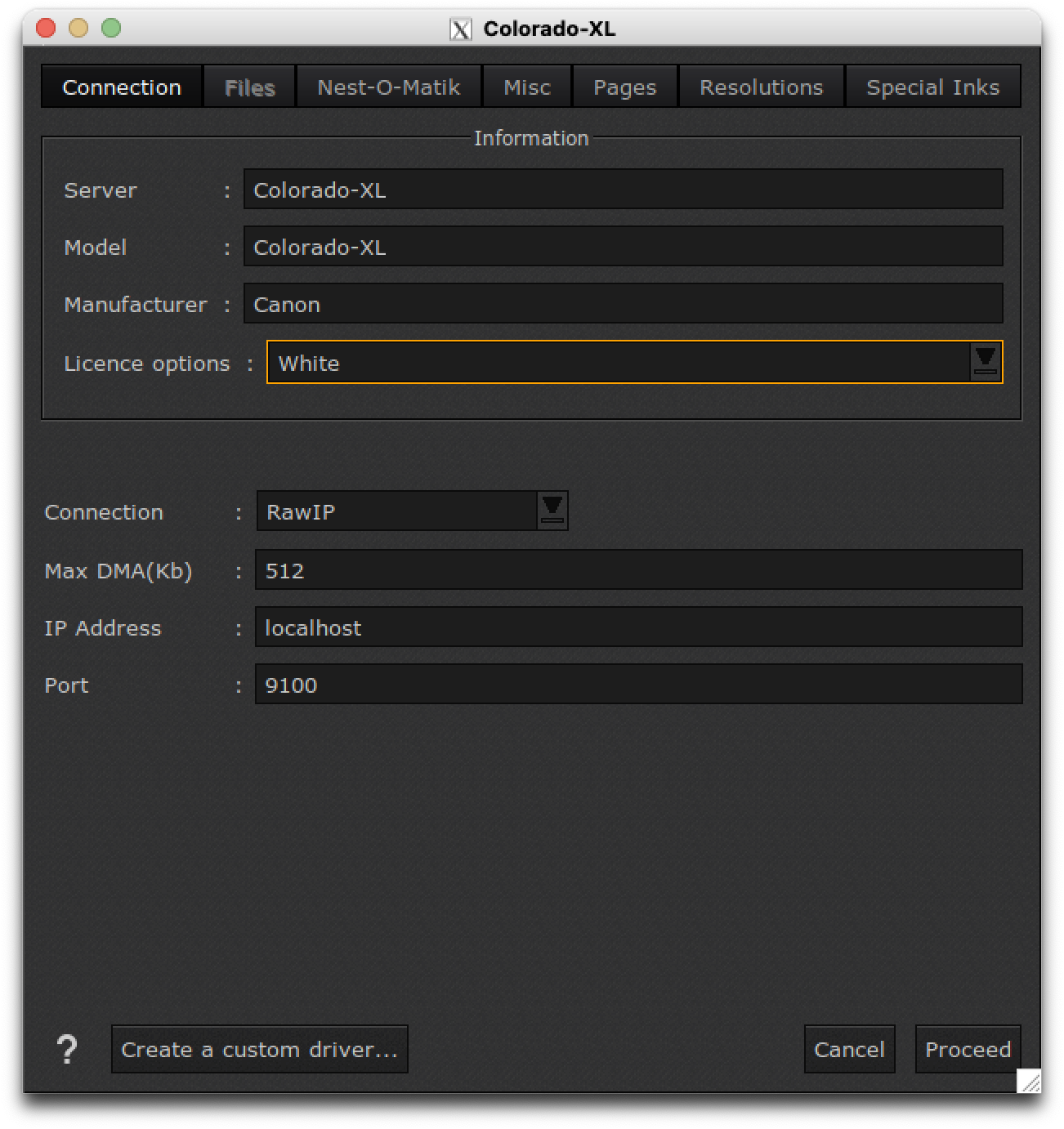The image size is (1064, 1129).
Task: Click the X11 icon in title bar
Action: (461, 29)
